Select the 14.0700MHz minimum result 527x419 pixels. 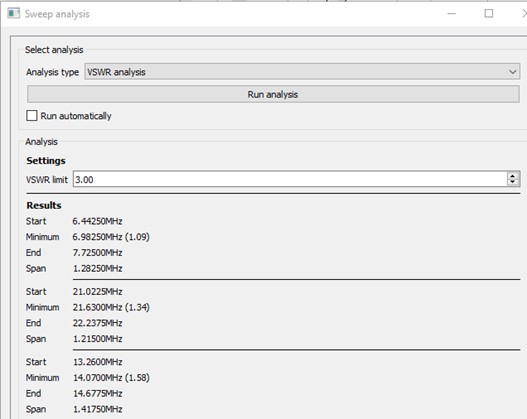[111, 378]
